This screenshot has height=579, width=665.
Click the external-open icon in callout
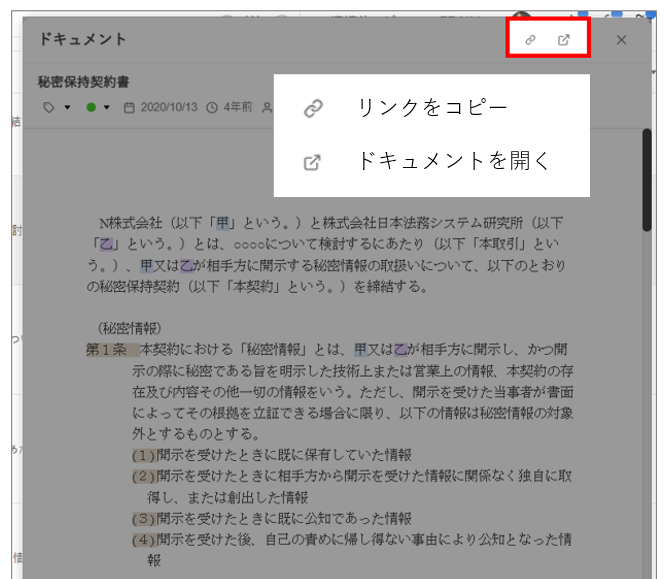coord(312,162)
